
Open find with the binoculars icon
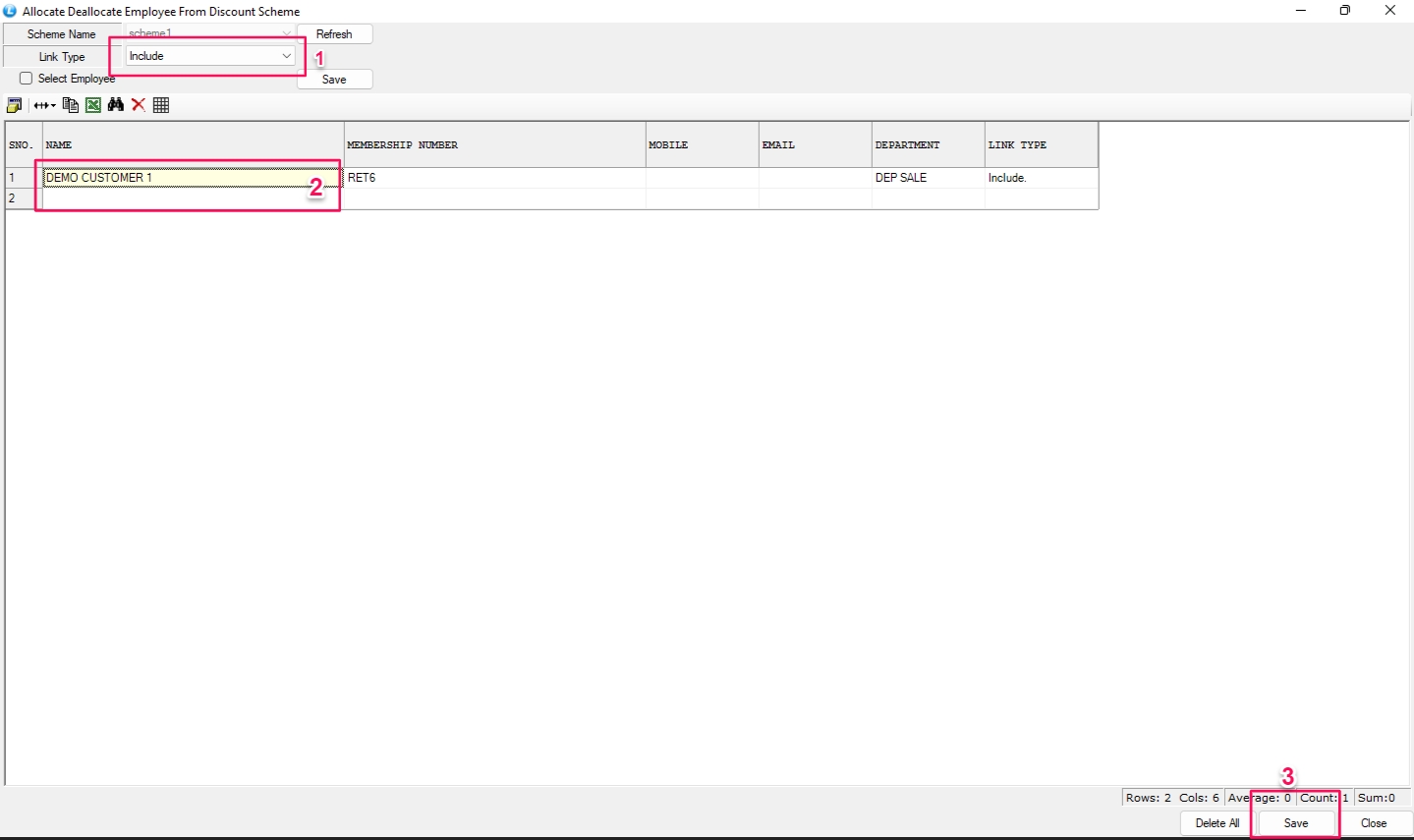point(116,105)
